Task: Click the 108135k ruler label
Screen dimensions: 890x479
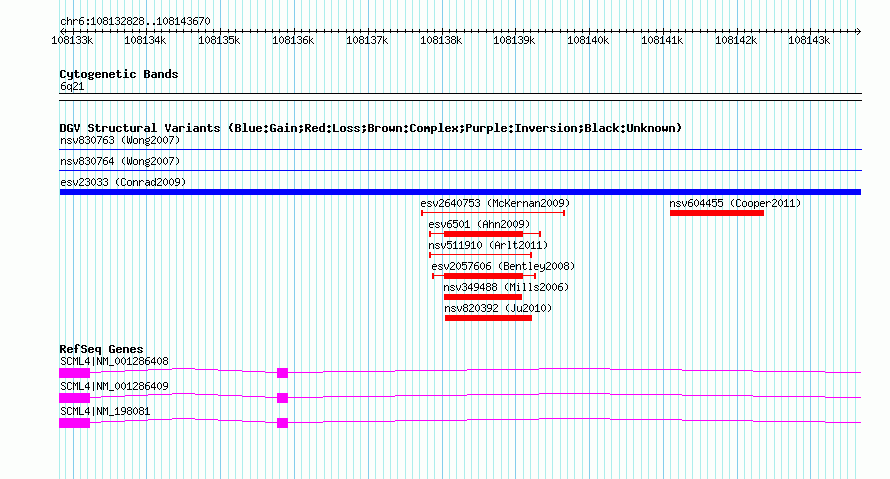Action: tap(219, 40)
